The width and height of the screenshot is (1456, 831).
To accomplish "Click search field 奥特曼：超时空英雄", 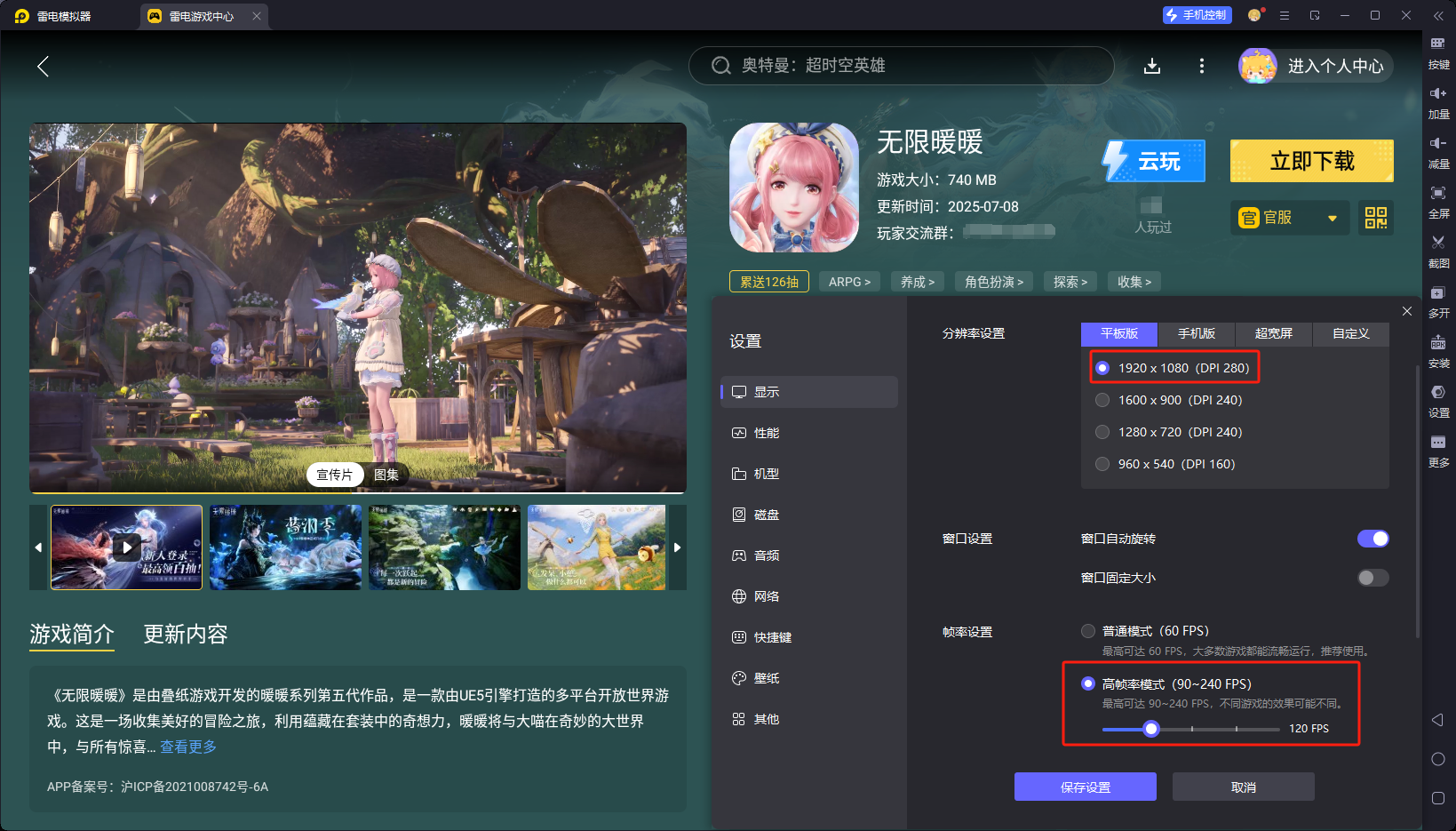I will click(901, 66).
